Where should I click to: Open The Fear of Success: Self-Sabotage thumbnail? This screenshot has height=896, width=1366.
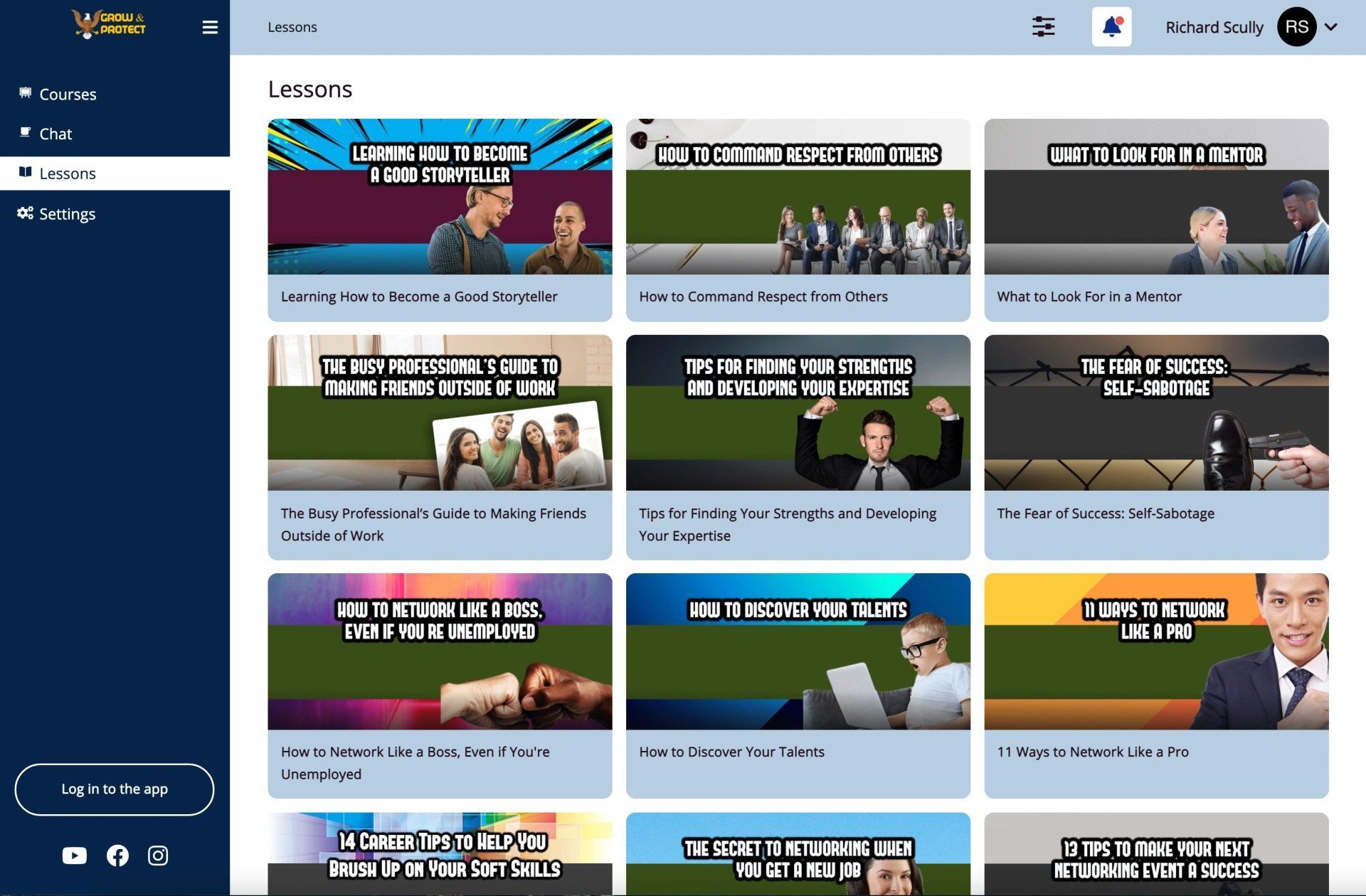click(x=1155, y=412)
